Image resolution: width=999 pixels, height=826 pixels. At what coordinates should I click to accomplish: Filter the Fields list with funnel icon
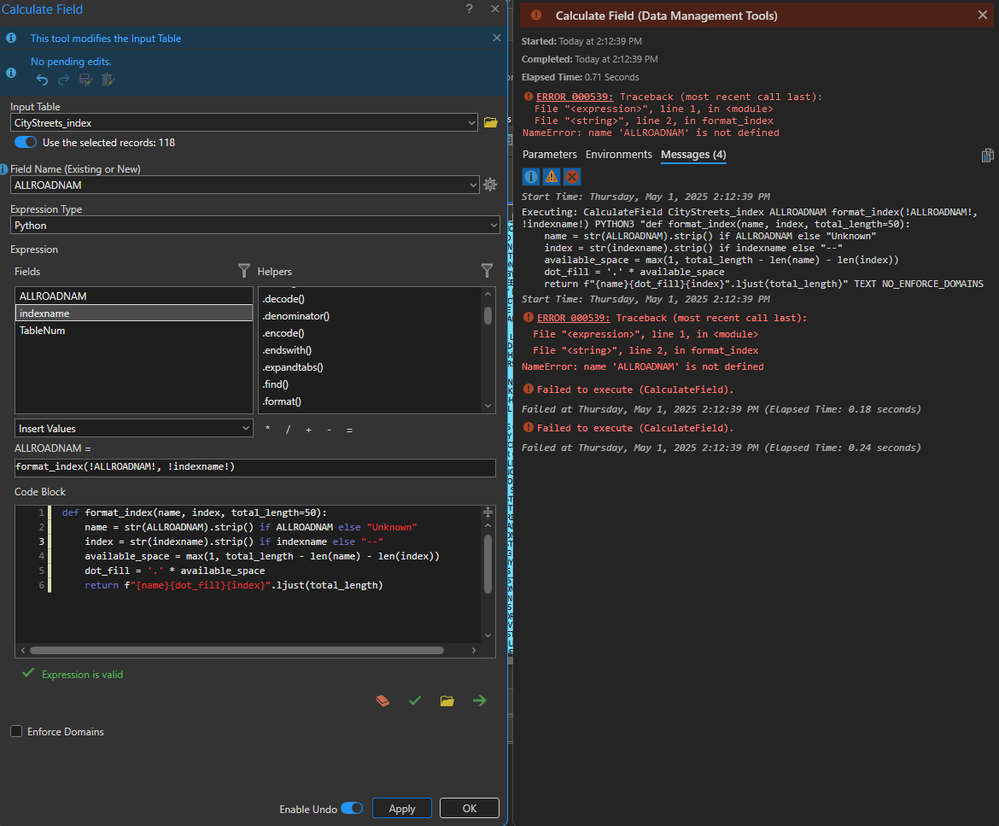[244, 271]
